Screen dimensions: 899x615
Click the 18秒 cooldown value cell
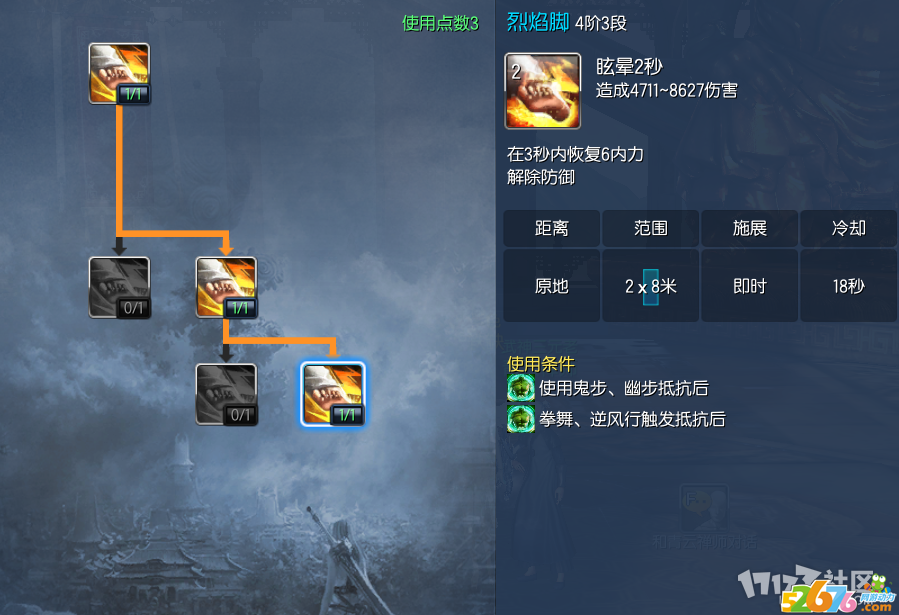click(x=849, y=285)
